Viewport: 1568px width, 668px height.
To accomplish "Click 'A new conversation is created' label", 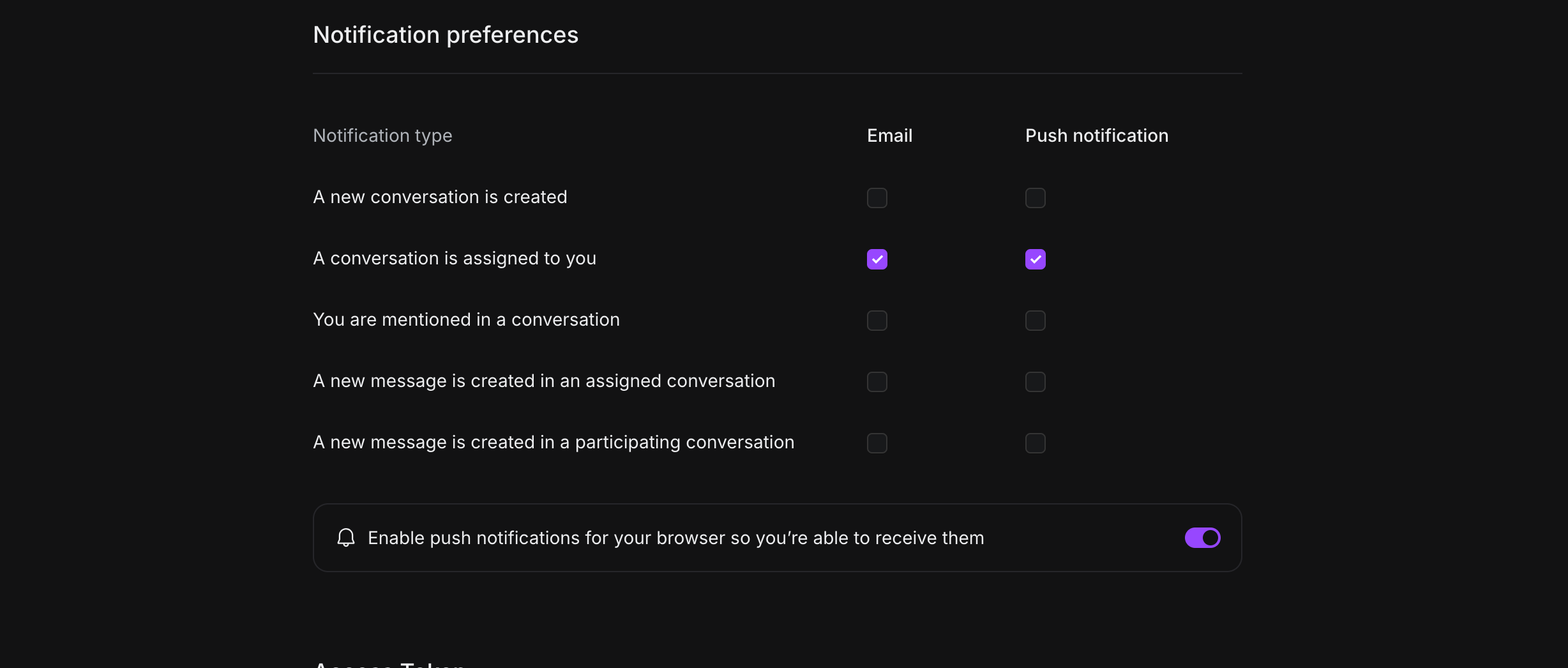I will click(x=440, y=197).
